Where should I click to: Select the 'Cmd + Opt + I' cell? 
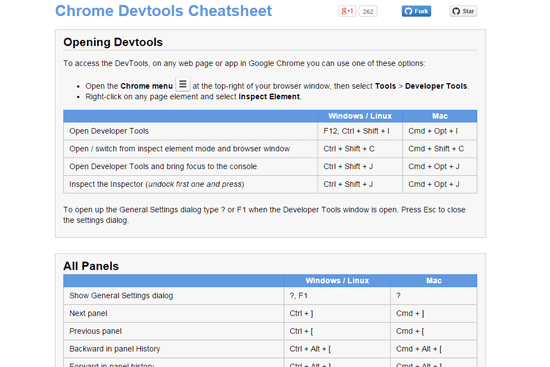coord(440,131)
